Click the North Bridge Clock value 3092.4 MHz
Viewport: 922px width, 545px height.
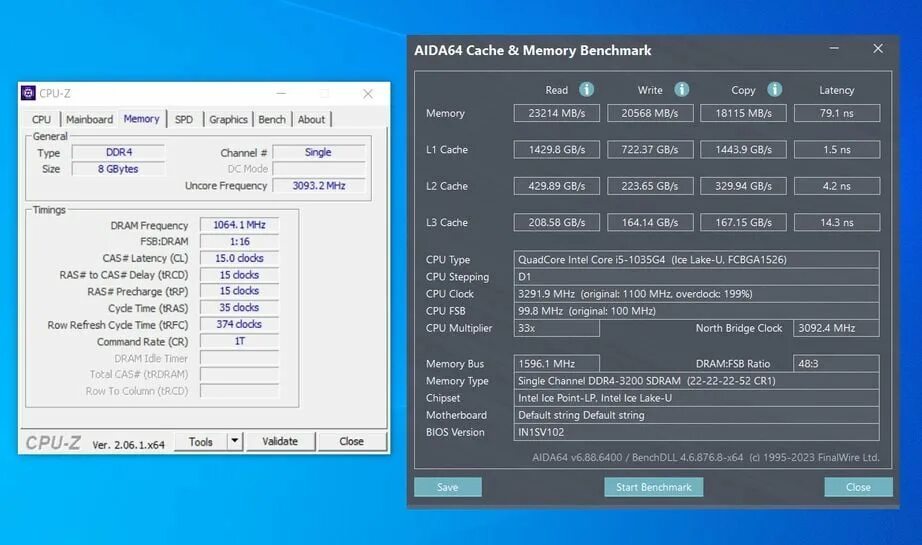836,328
